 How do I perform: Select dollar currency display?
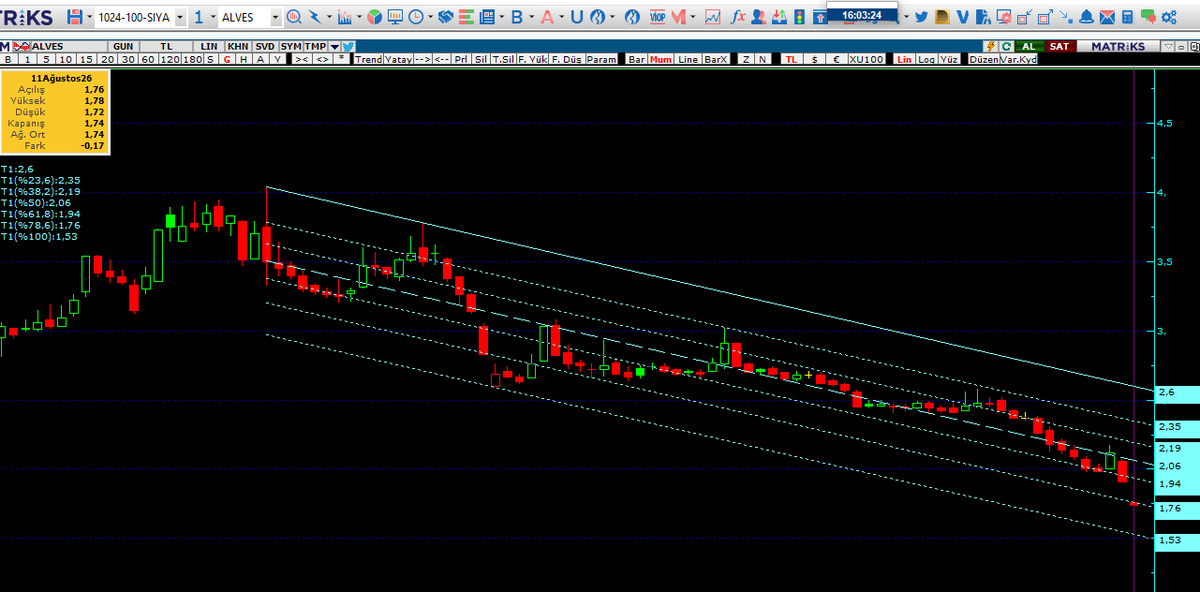pyautogui.click(x=814, y=59)
